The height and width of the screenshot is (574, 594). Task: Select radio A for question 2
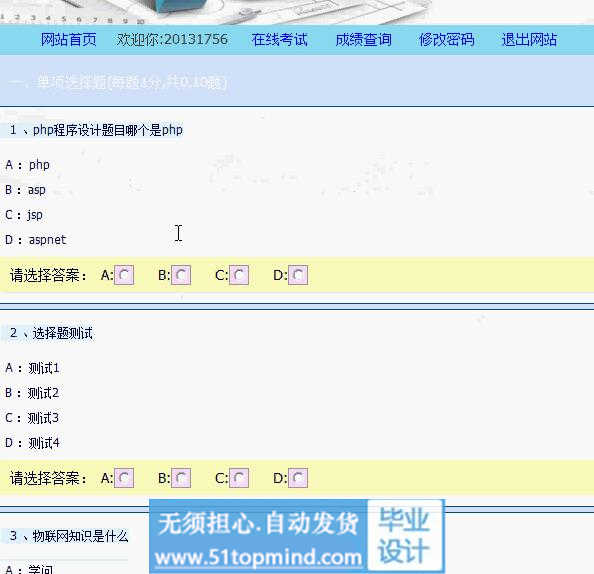tap(124, 478)
